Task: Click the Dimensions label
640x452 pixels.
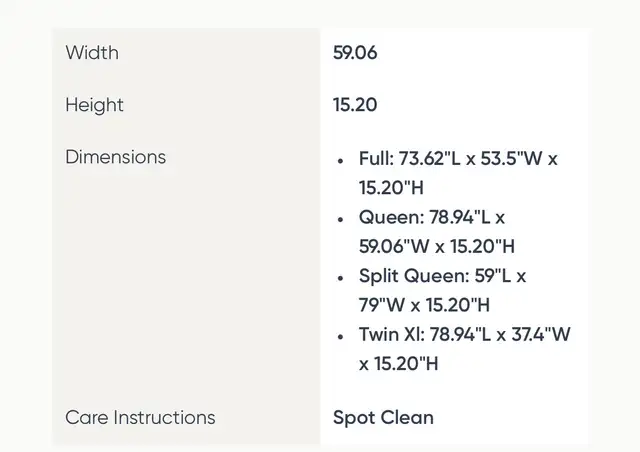Action: [116, 157]
